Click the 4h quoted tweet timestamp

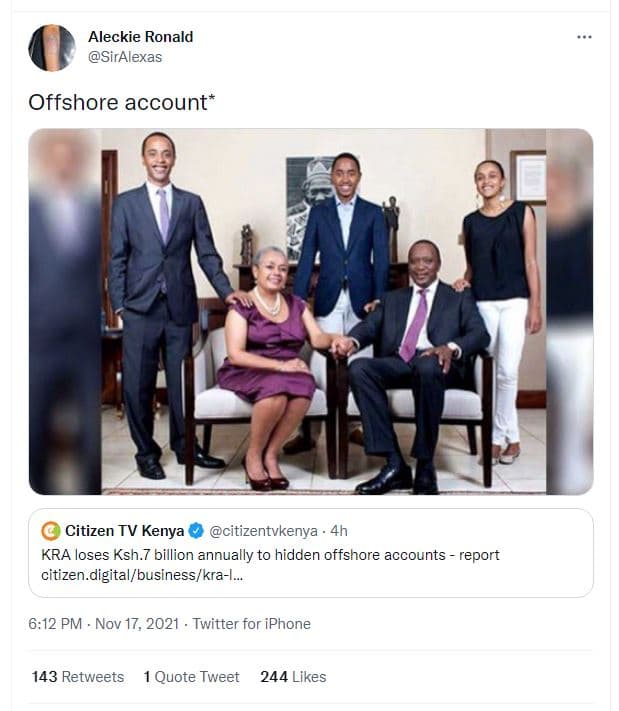[x=338, y=530]
